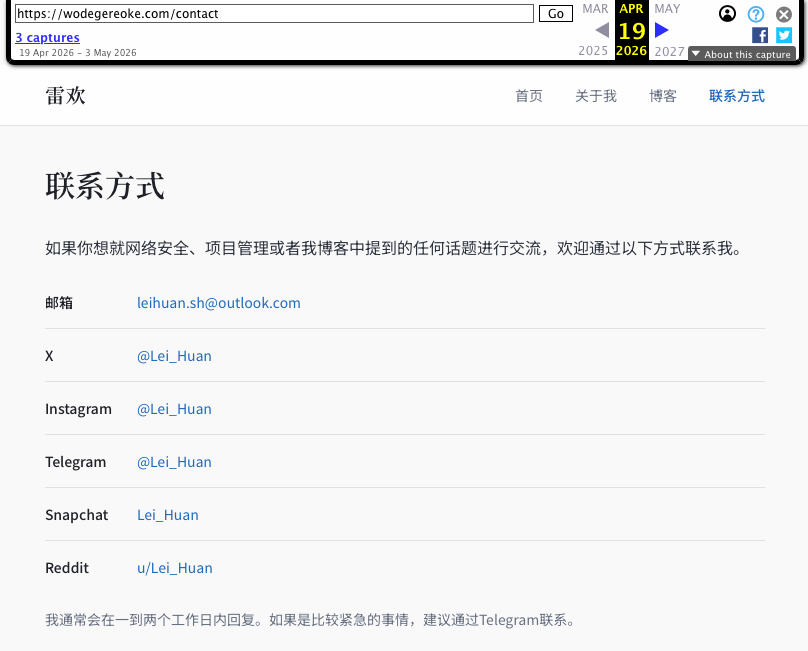Select the 2025 year in the timeline
This screenshot has height=651, width=808.
click(593, 51)
